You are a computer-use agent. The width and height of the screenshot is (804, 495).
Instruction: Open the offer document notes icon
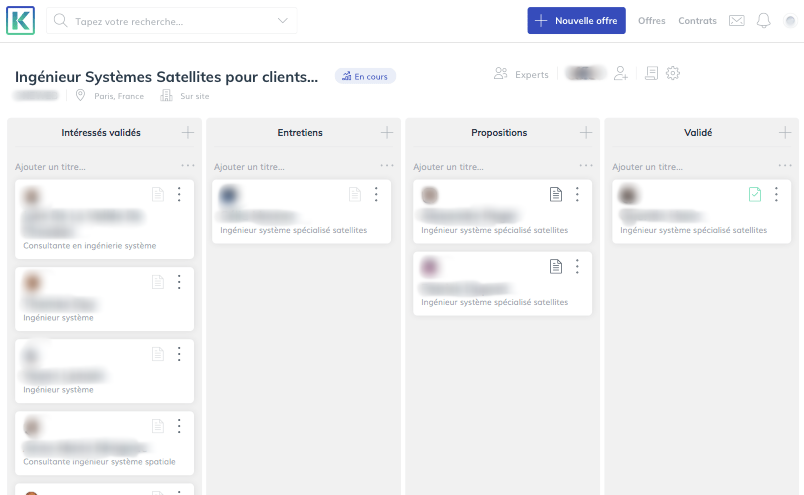(x=652, y=73)
